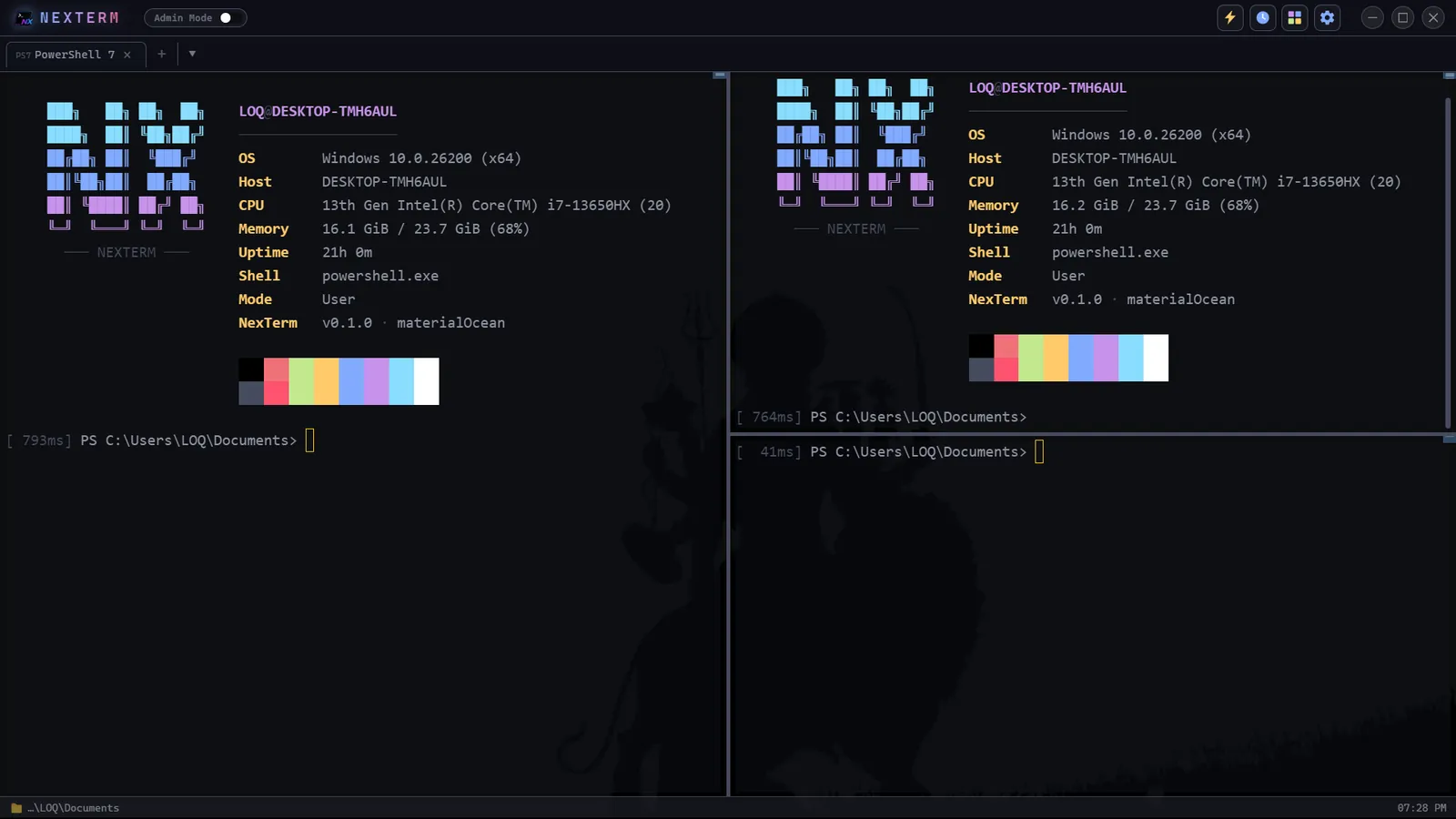Click the cursor in the 41ms prompt
1456x819 pixels.
coord(1039,451)
